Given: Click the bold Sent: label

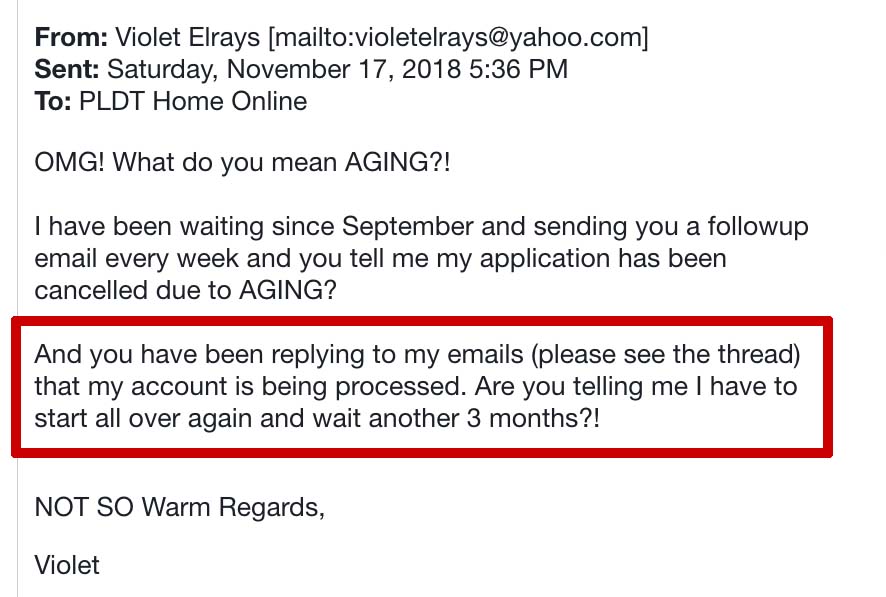Looking at the screenshot, I should (x=67, y=69).
